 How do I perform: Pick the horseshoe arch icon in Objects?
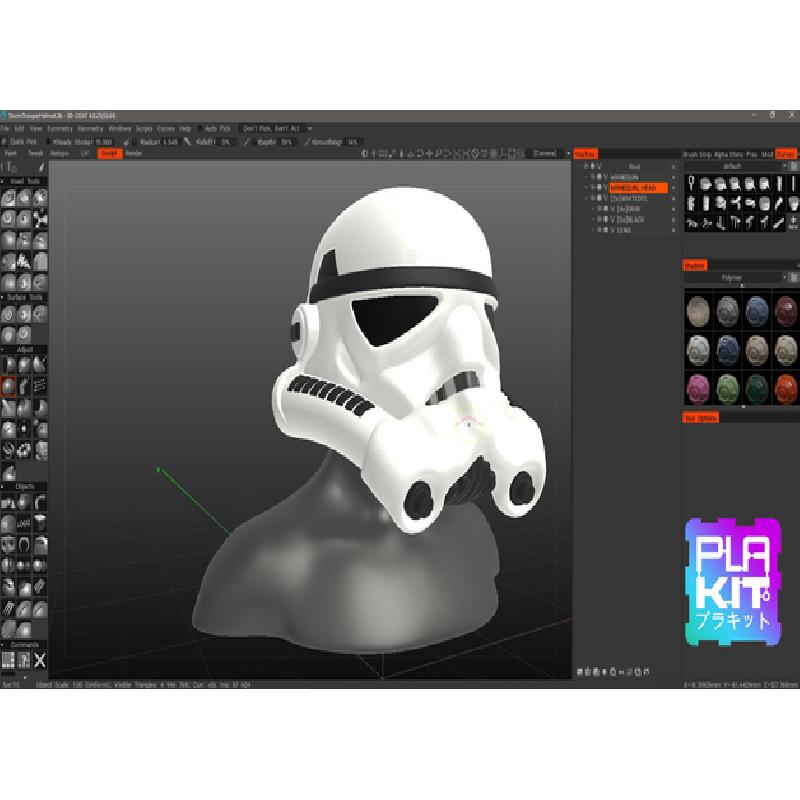point(24,545)
